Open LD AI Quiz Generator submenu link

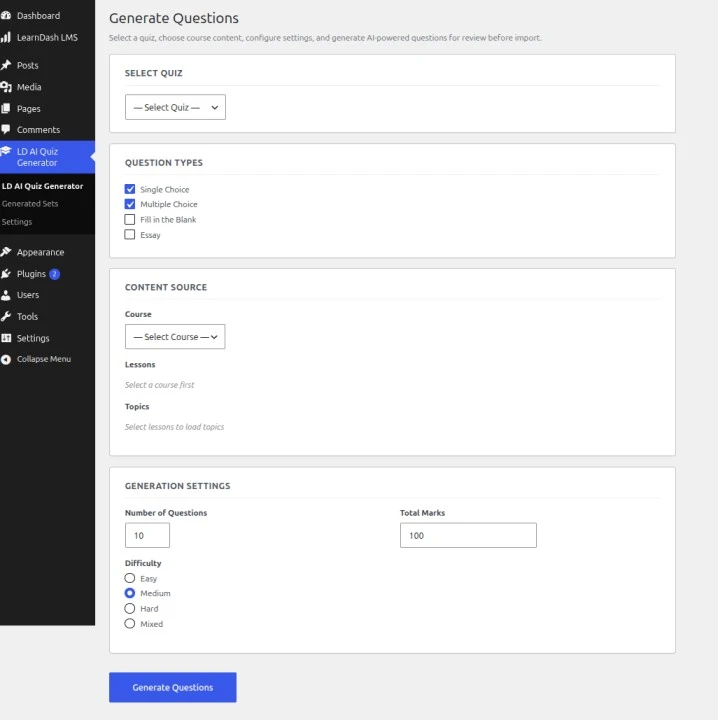(42, 186)
